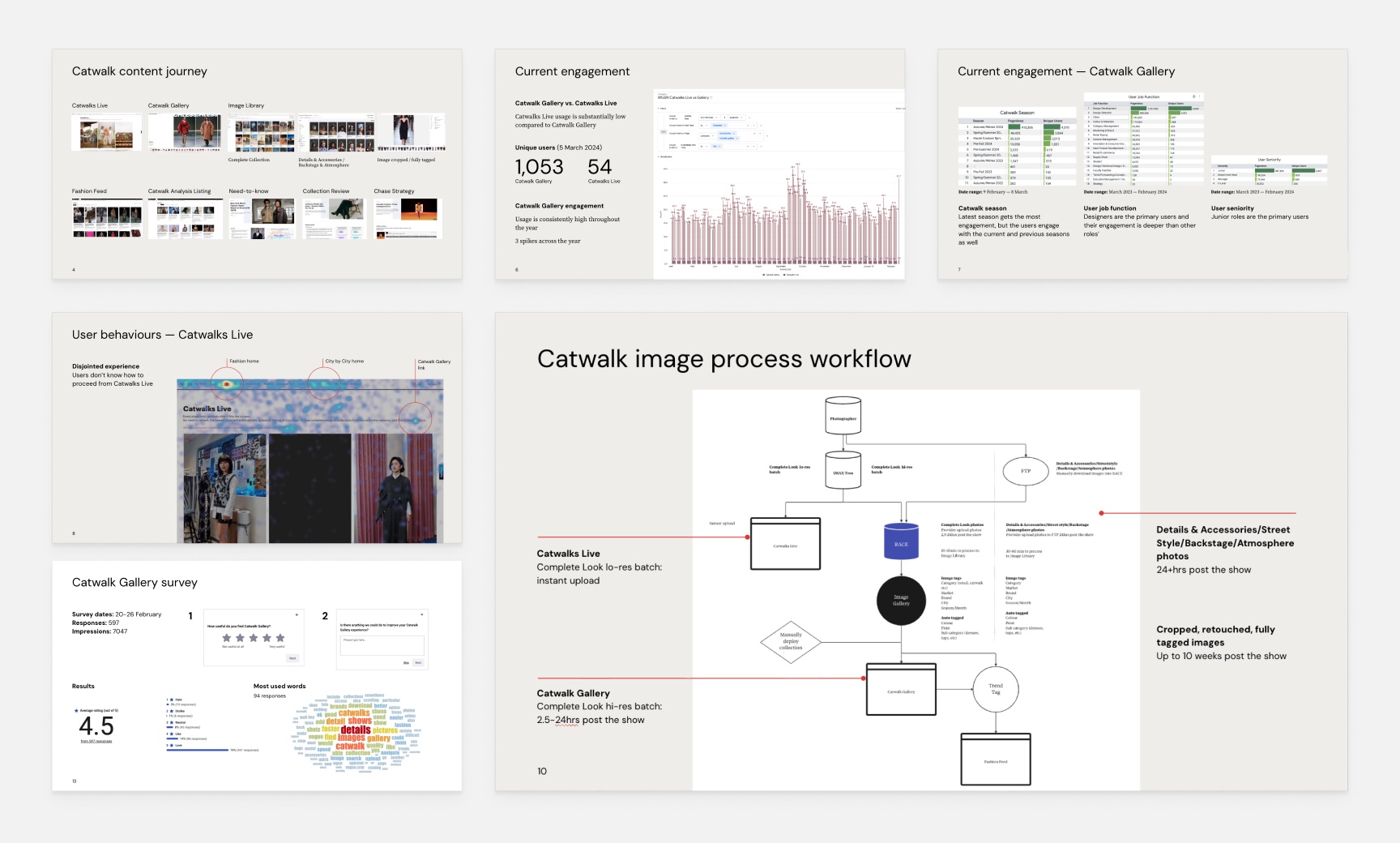The height and width of the screenshot is (843, 1400).
Task: Select 'Cropped, retouched, fully tagged images' heading
Action: pos(1215,635)
